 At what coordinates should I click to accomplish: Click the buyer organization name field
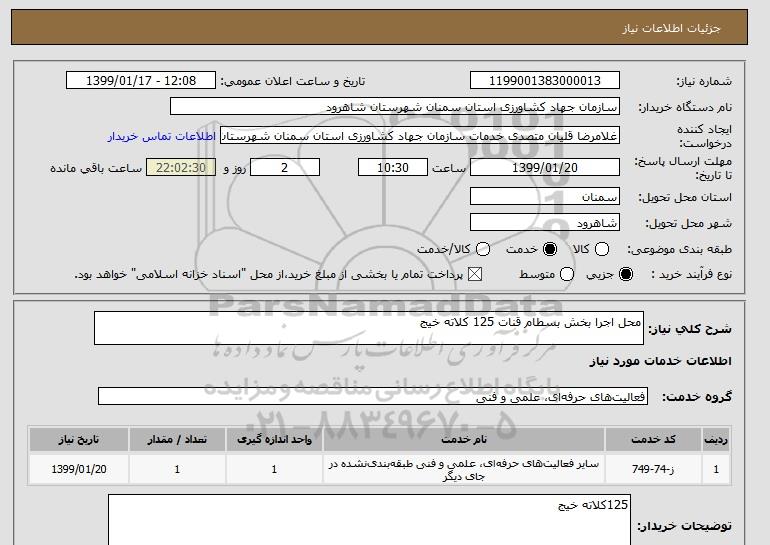tap(395, 107)
